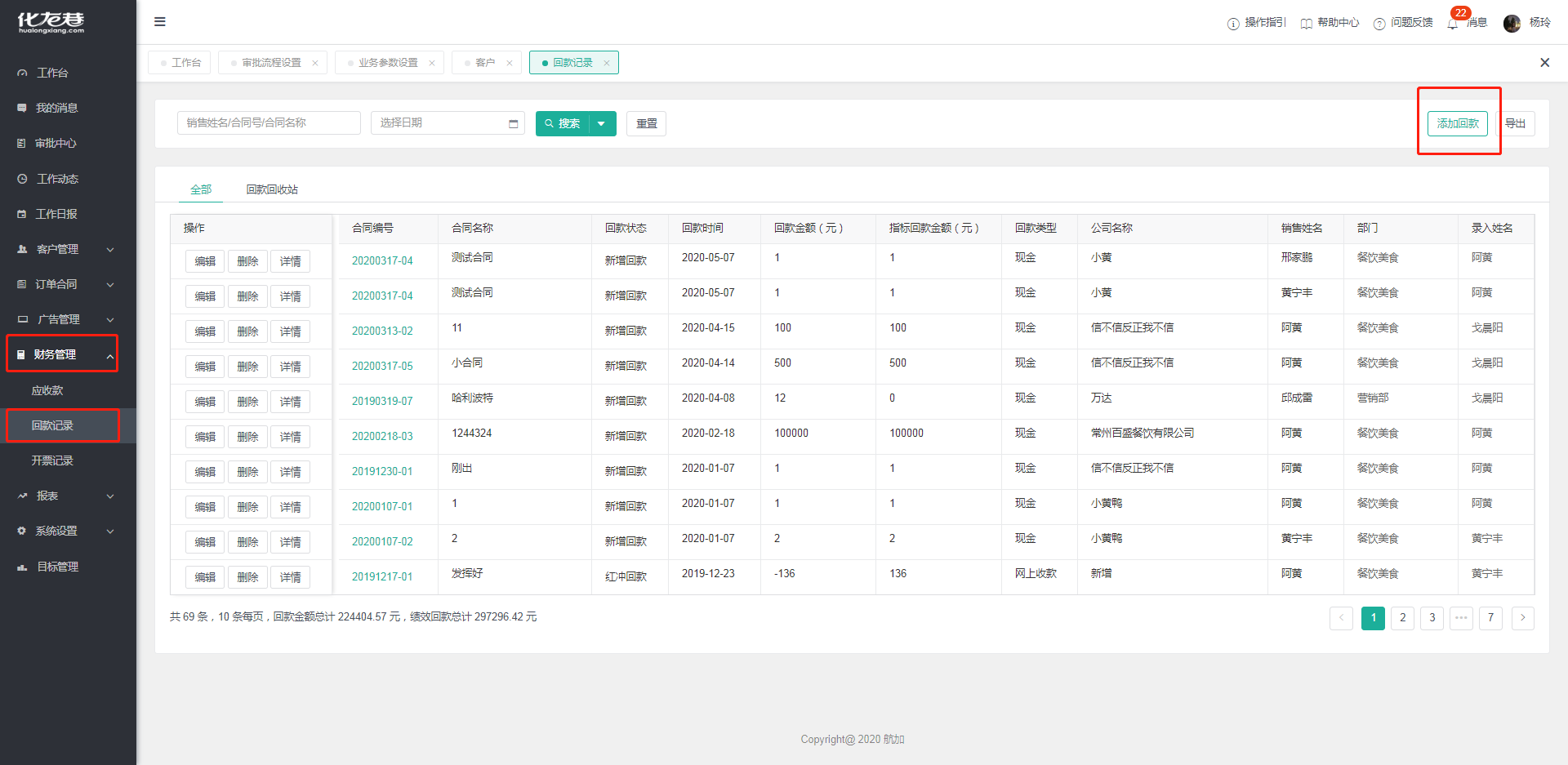Click the 导出 button

[1517, 123]
